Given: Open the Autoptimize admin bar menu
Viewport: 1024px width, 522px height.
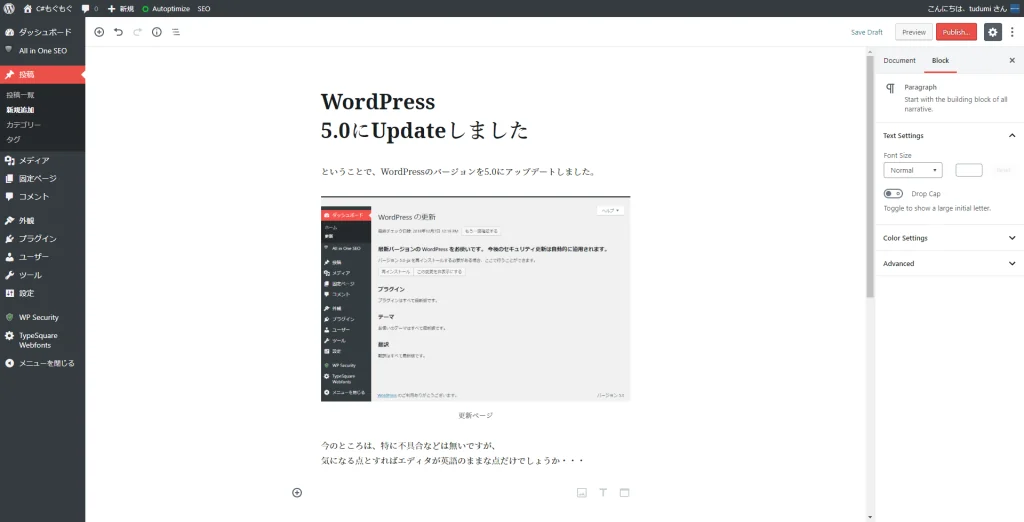Looking at the screenshot, I should (x=167, y=9).
